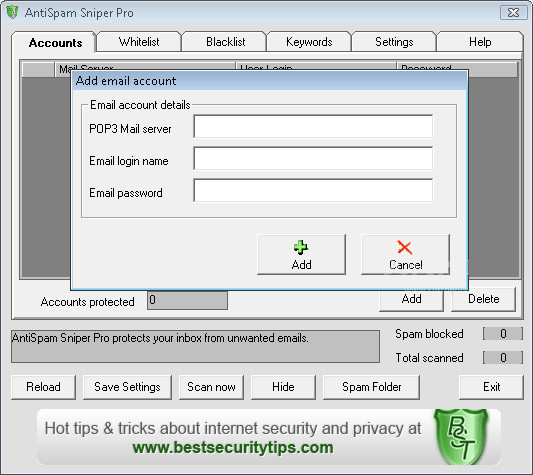Click the Total scanned counter value
Screen dimensions: 533x475
click(x=503, y=357)
